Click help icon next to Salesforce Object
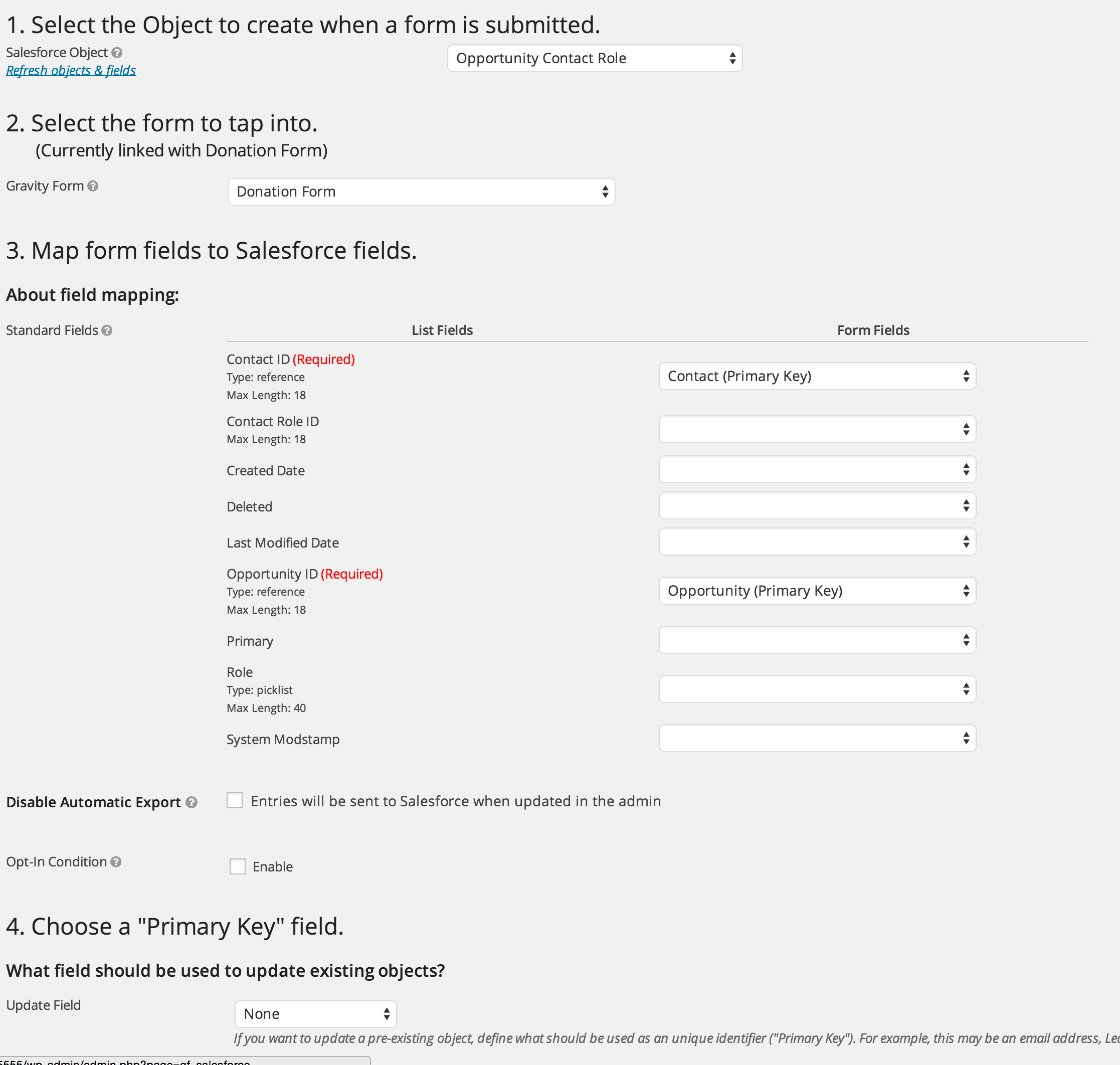 pos(117,53)
